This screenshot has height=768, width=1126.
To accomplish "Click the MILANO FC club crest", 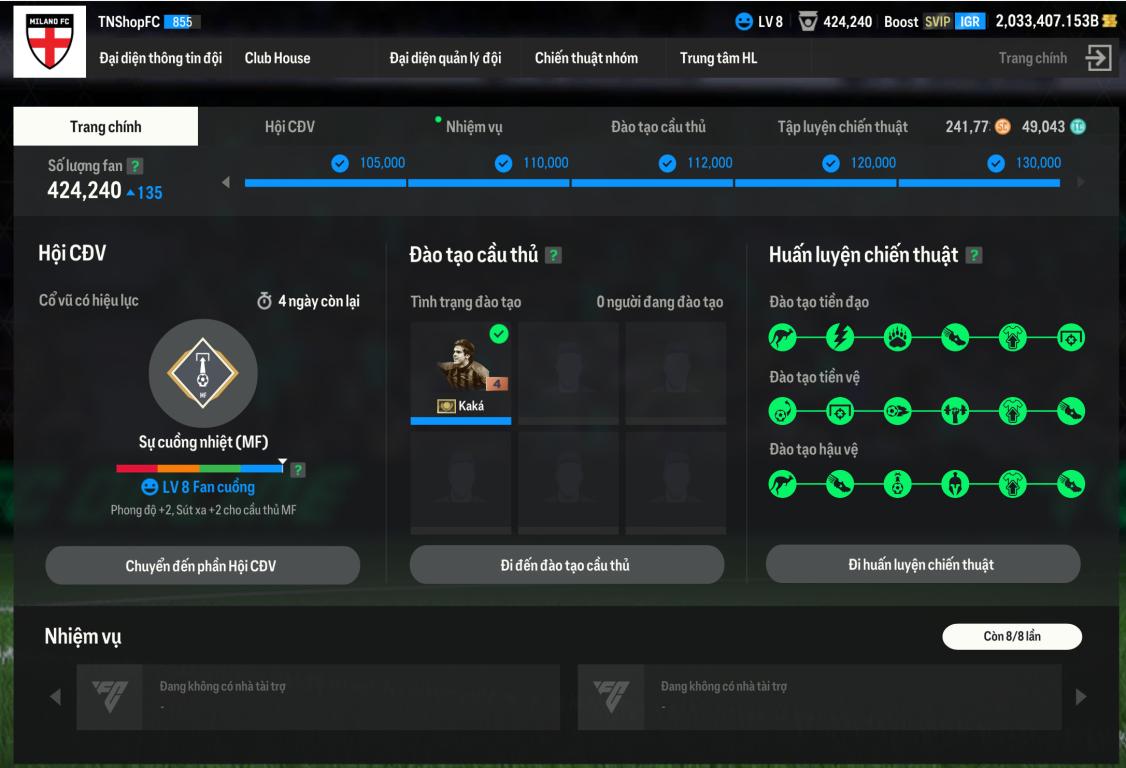I will [x=50, y=42].
